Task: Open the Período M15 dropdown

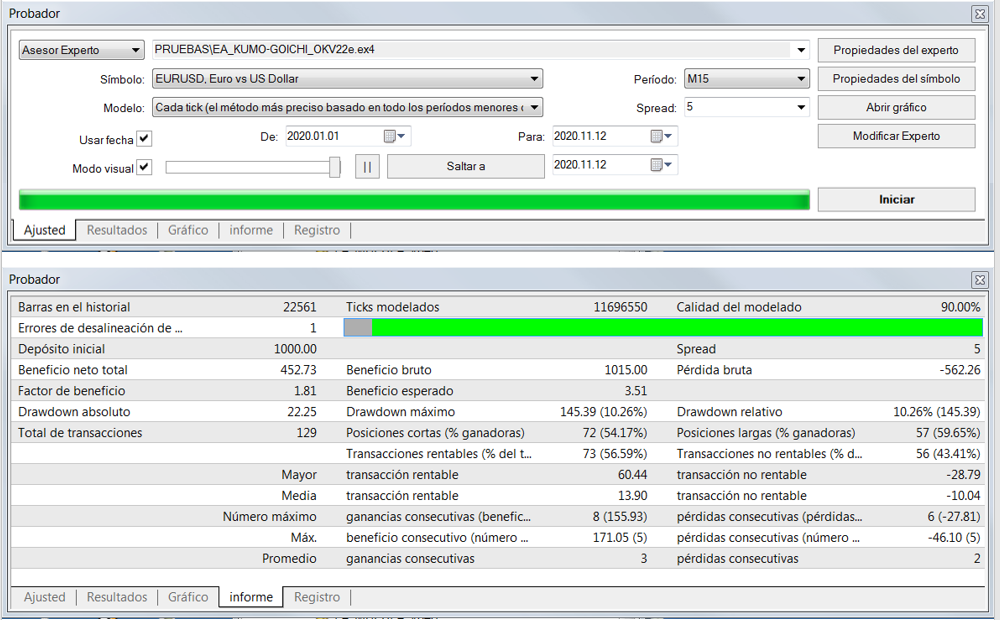Action: 746,78
